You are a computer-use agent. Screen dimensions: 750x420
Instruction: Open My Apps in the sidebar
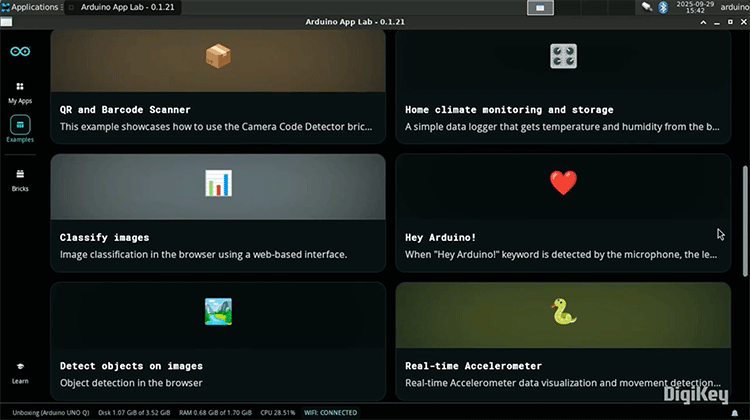20,93
